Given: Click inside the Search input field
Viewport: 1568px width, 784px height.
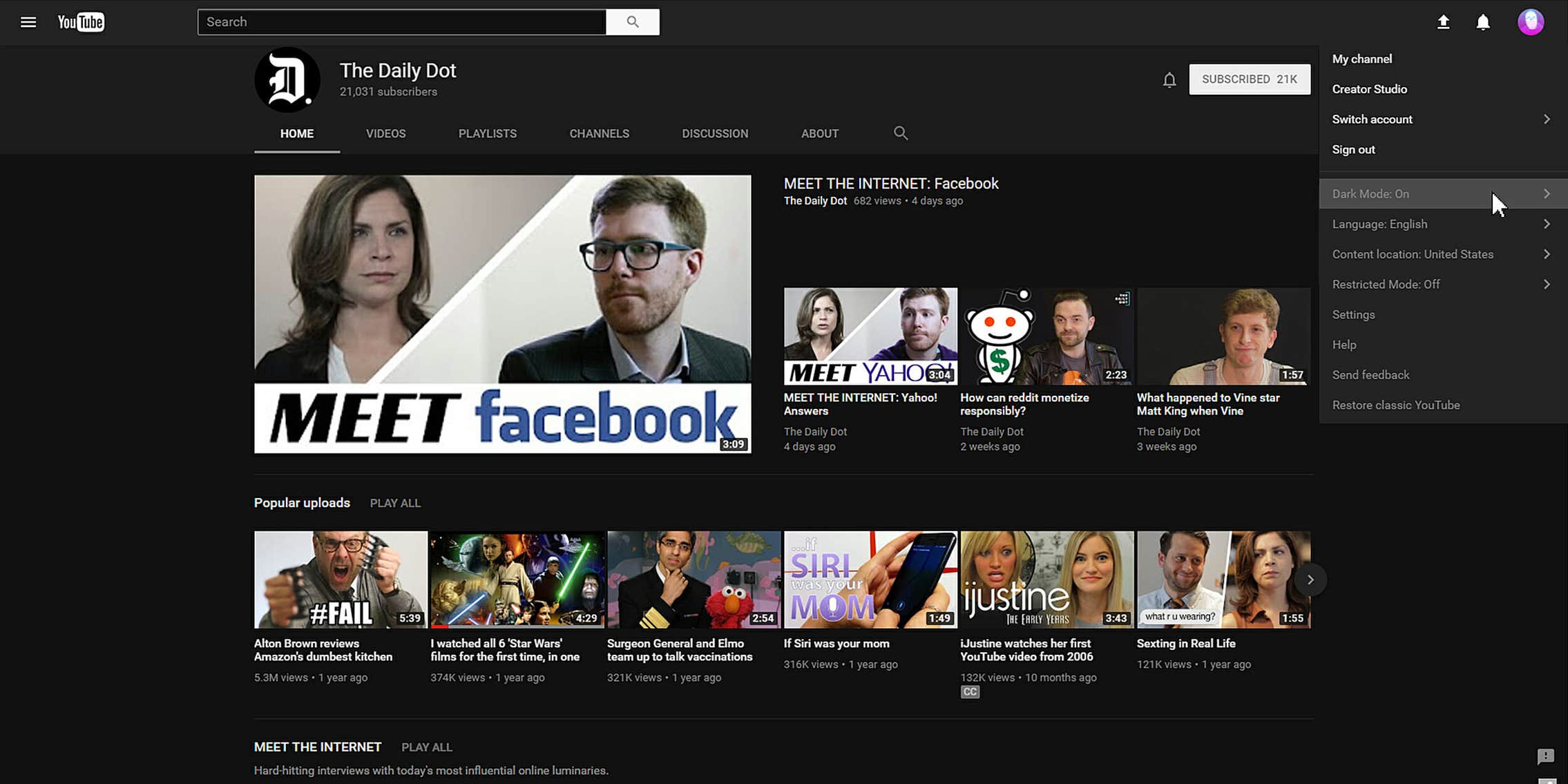Looking at the screenshot, I should click(x=402, y=22).
